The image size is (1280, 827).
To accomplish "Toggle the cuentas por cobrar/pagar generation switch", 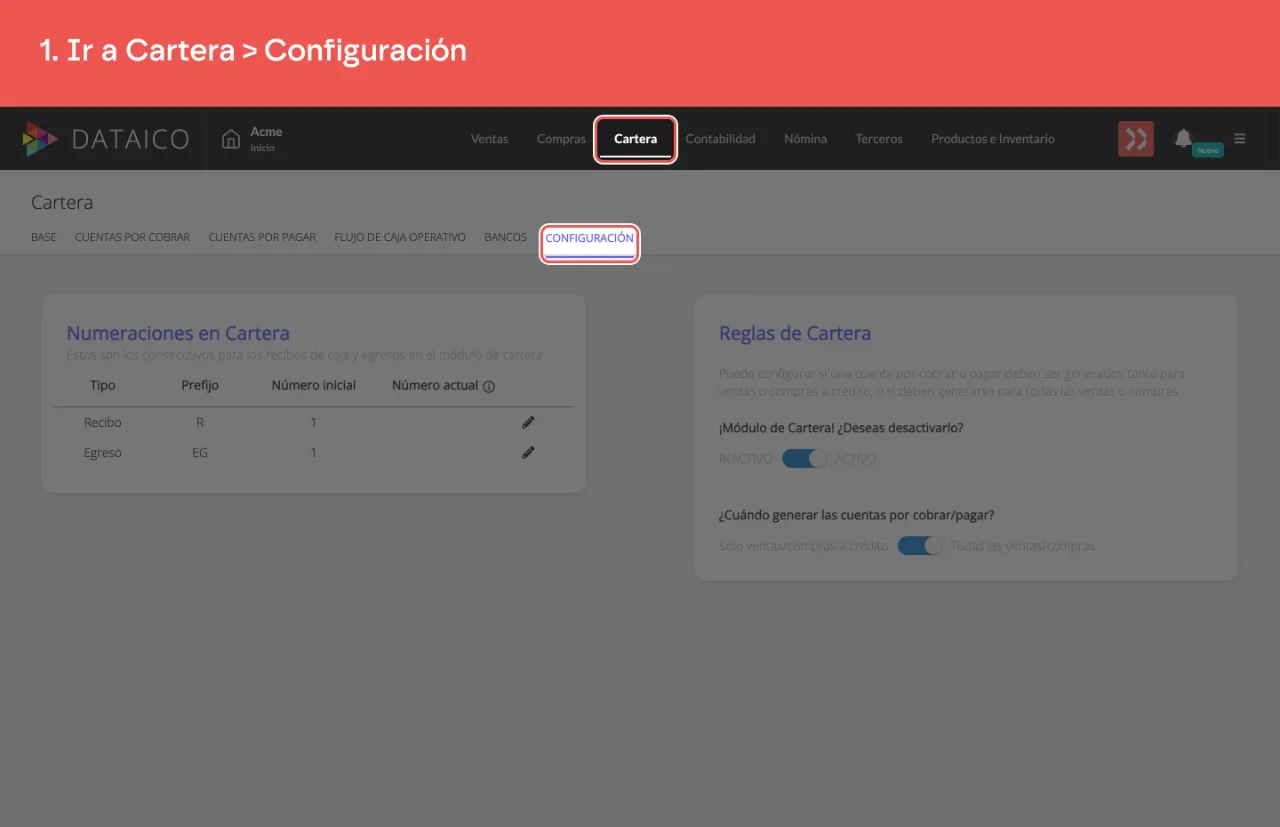I will [920, 546].
